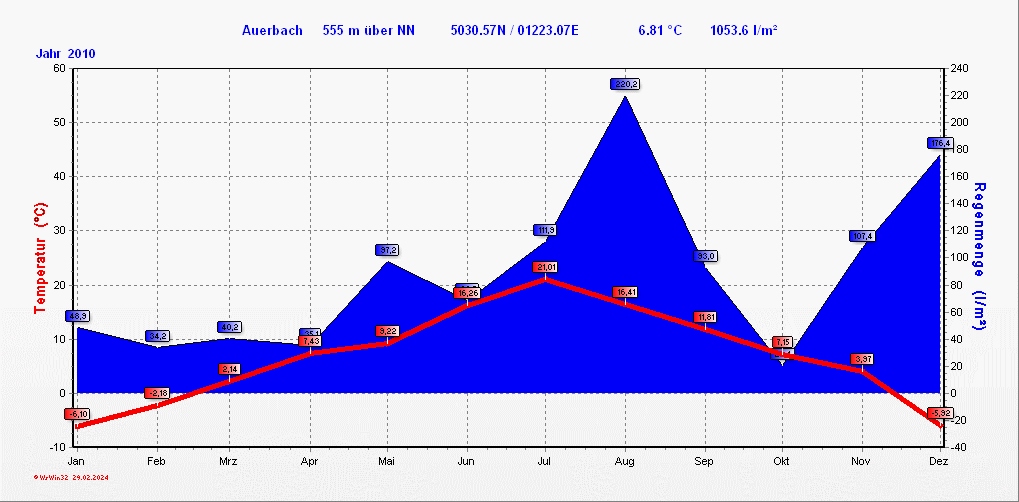
Task: Click the Okt month label on x-axis
Action: [x=782, y=461]
